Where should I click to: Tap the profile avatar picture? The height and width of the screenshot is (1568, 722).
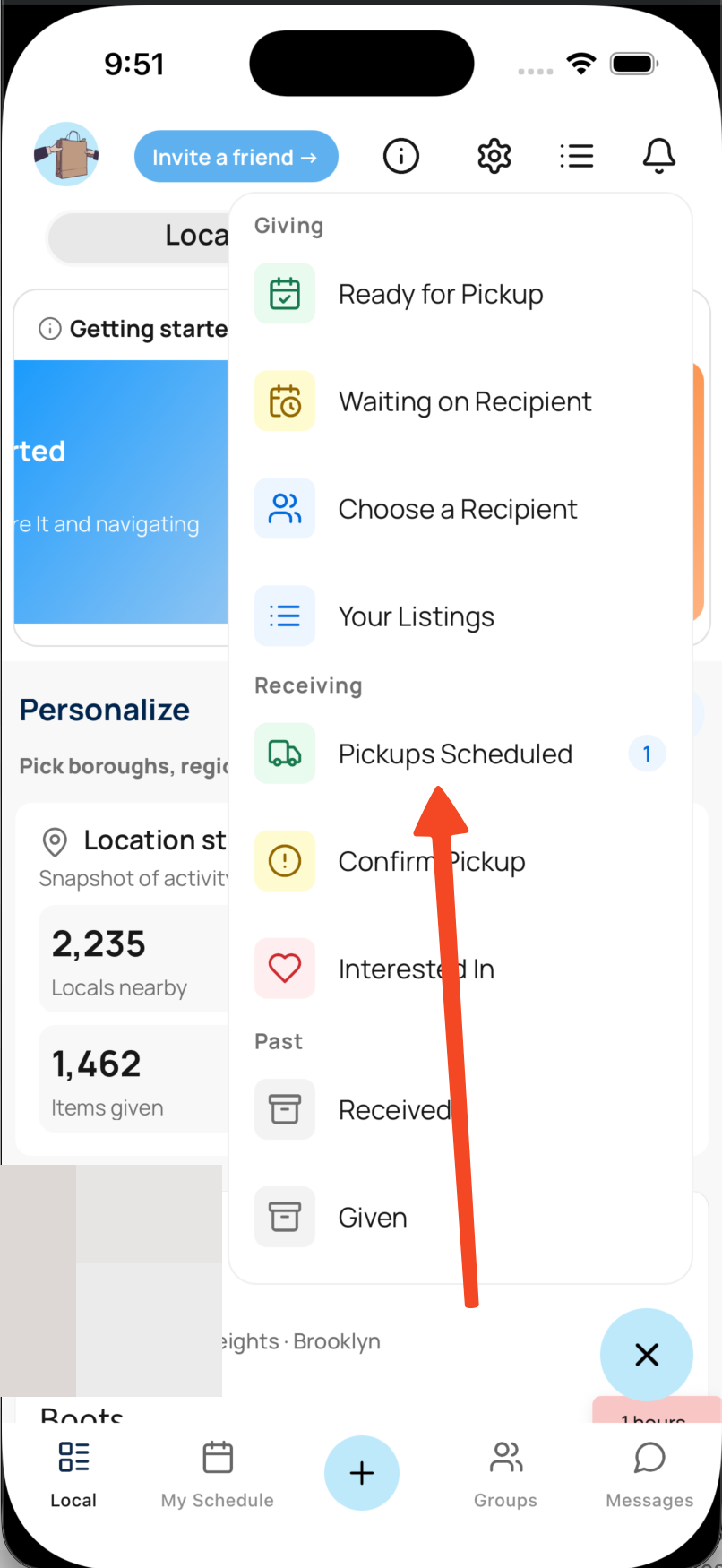tap(66, 155)
